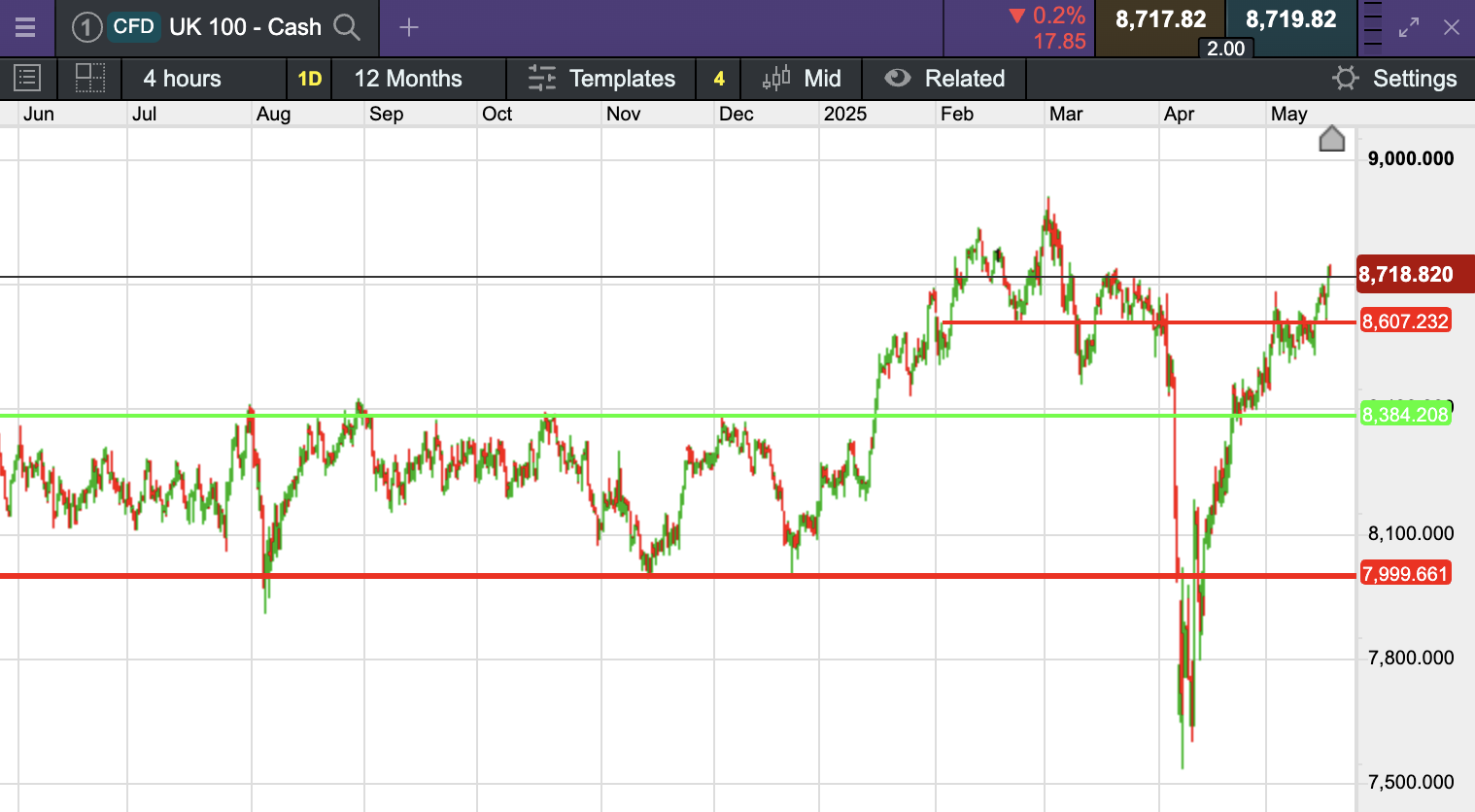Click the search magnifier beside UK 100

pyautogui.click(x=347, y=27)
